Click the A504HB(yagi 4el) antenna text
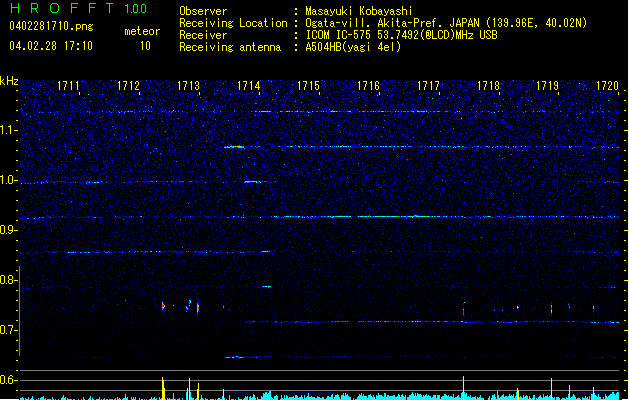629x400 pixels. 353,47
